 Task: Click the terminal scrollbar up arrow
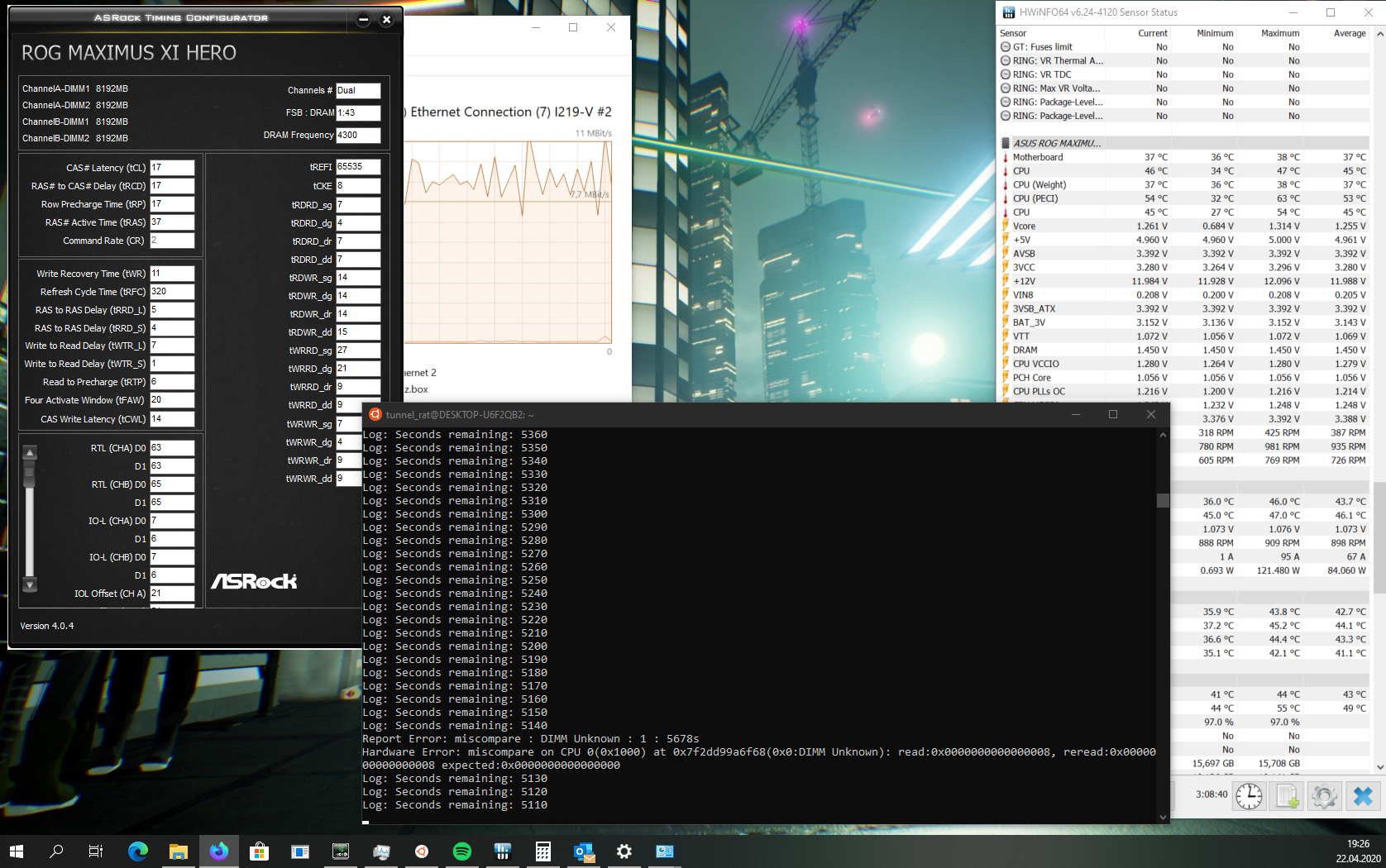(1163, 435)
